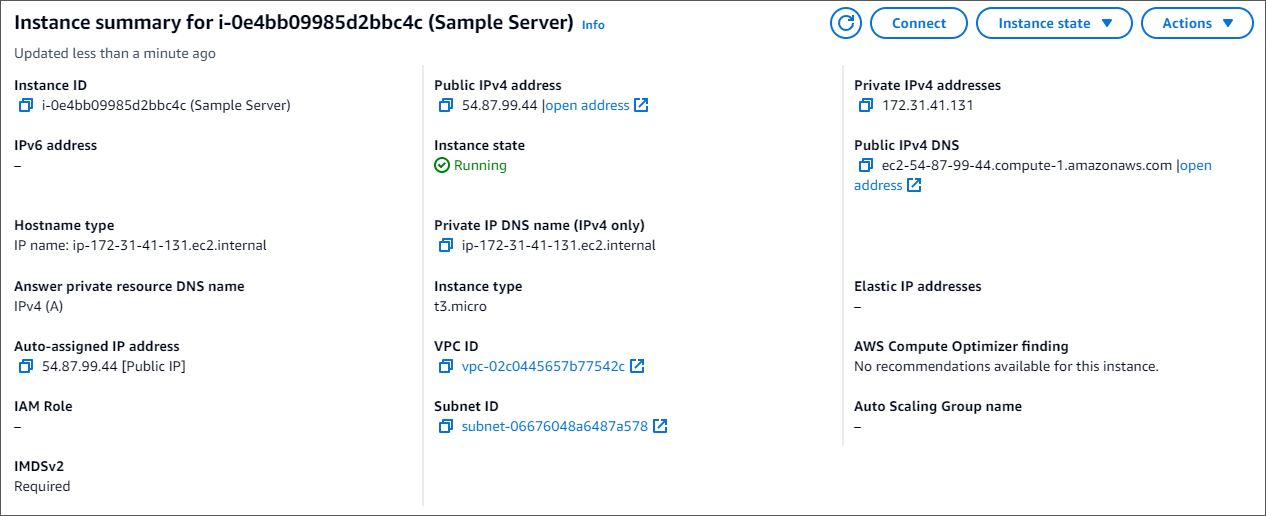
Task: Open external link icon beside VPC ID
Action: click(637, 366)
